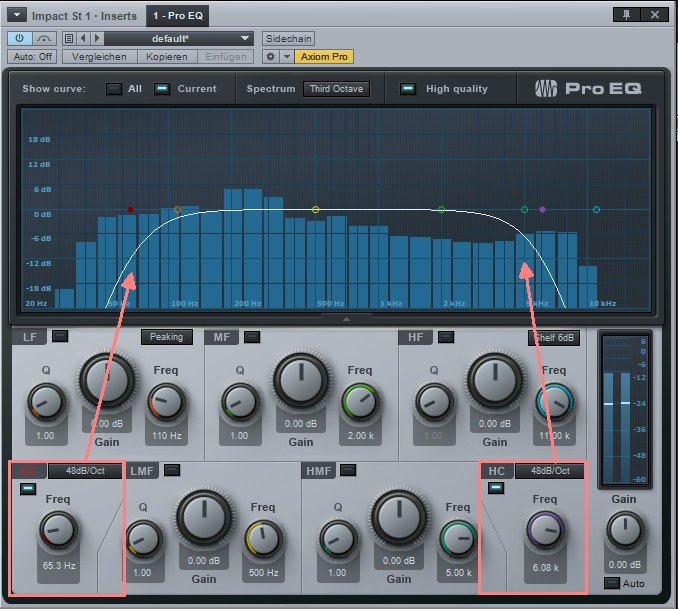Screen dimensions: 678x609
Task: Open the window menu arrow at top-left
Action: pyautogui.click(x=16, y=15)
